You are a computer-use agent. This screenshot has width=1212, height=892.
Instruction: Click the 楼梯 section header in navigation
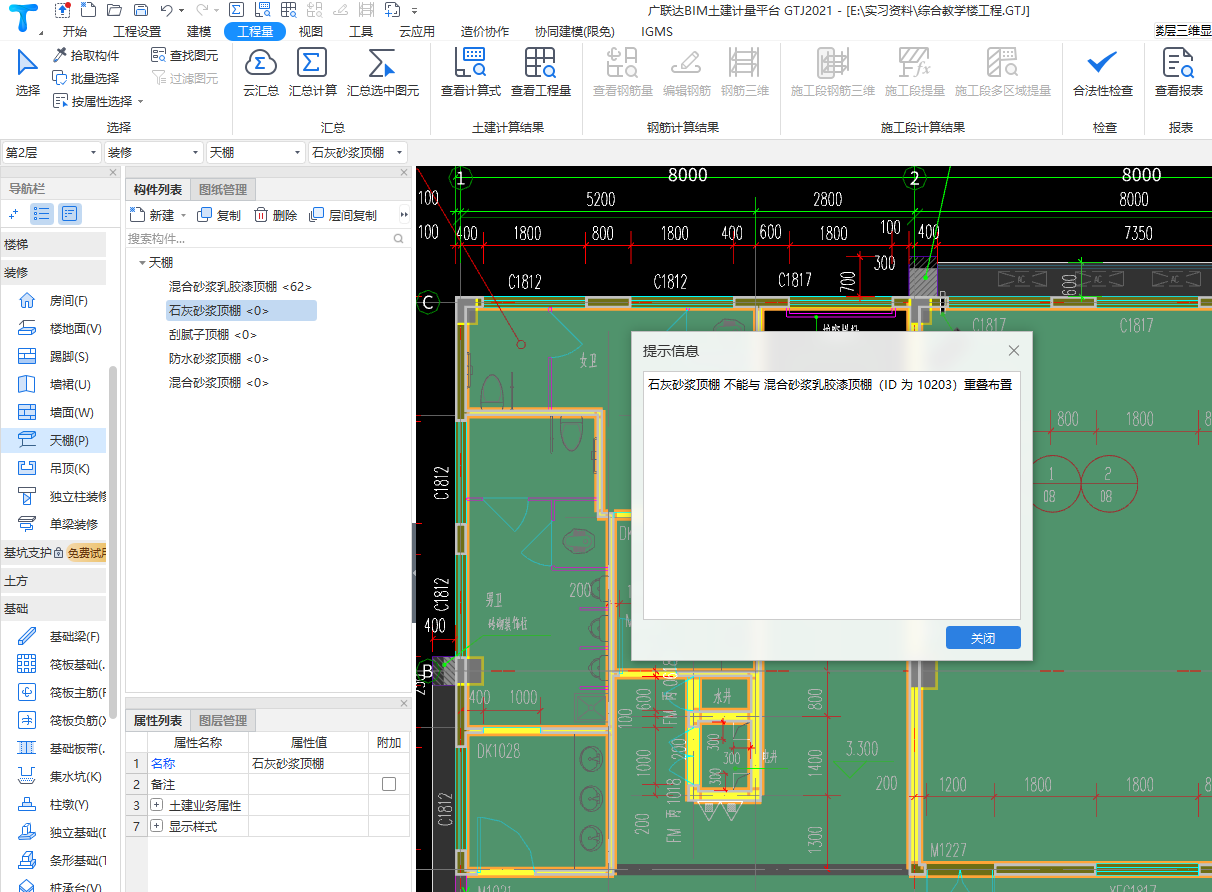tap(53, 244)
